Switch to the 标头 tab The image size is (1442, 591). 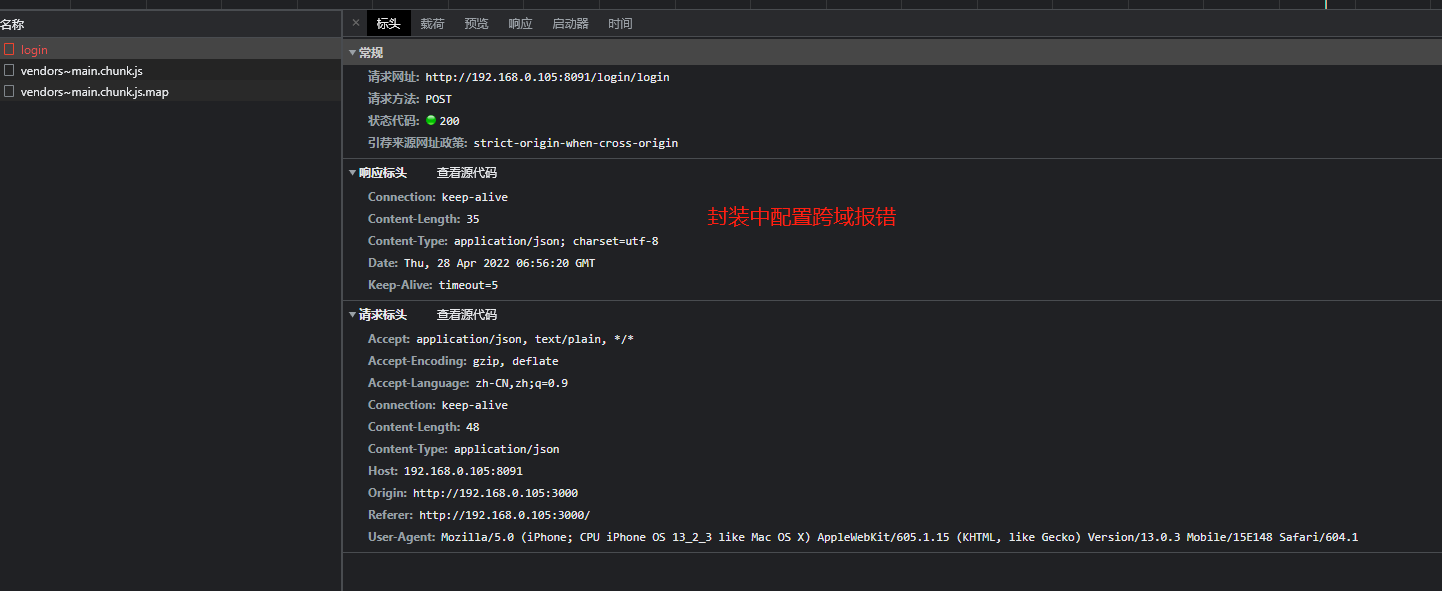tap(388, 24)
